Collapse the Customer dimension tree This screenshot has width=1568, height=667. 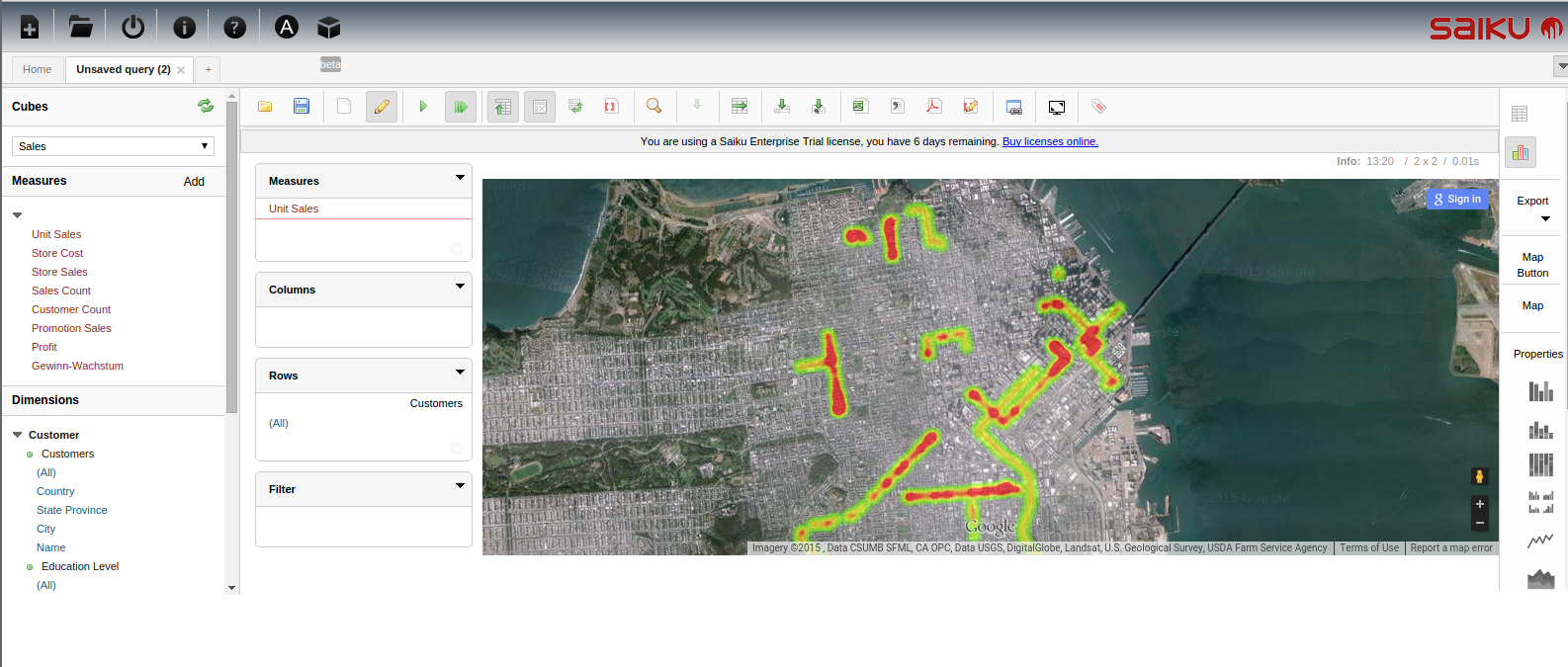18,435
